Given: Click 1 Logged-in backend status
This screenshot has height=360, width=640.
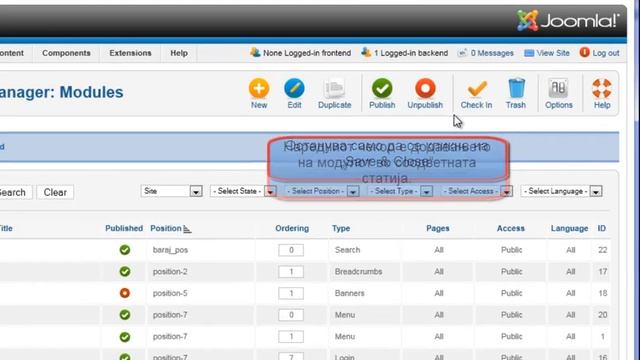Looking at the screenshot, I should (404, 53).
